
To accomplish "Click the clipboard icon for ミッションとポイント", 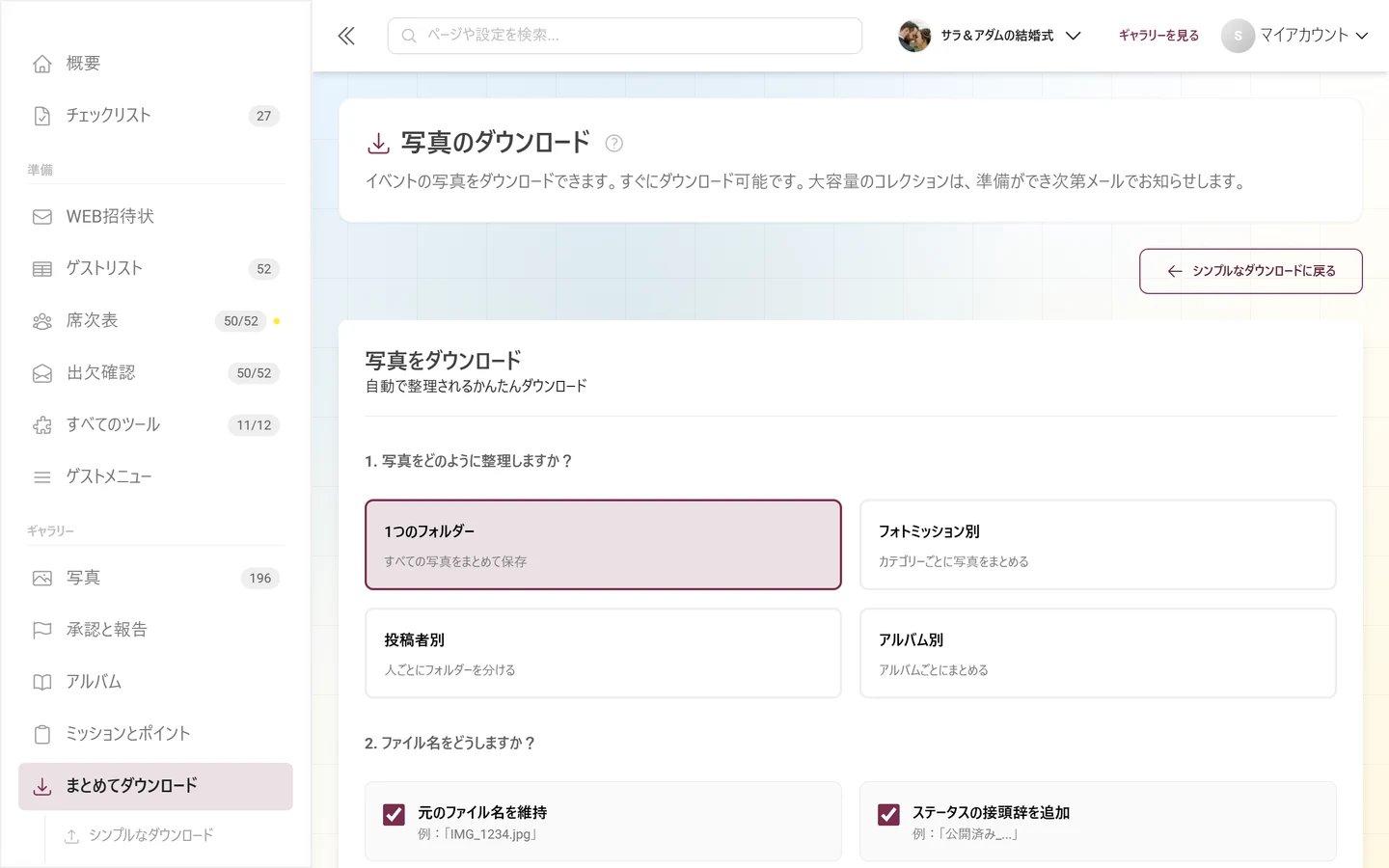I will (42, 735).
